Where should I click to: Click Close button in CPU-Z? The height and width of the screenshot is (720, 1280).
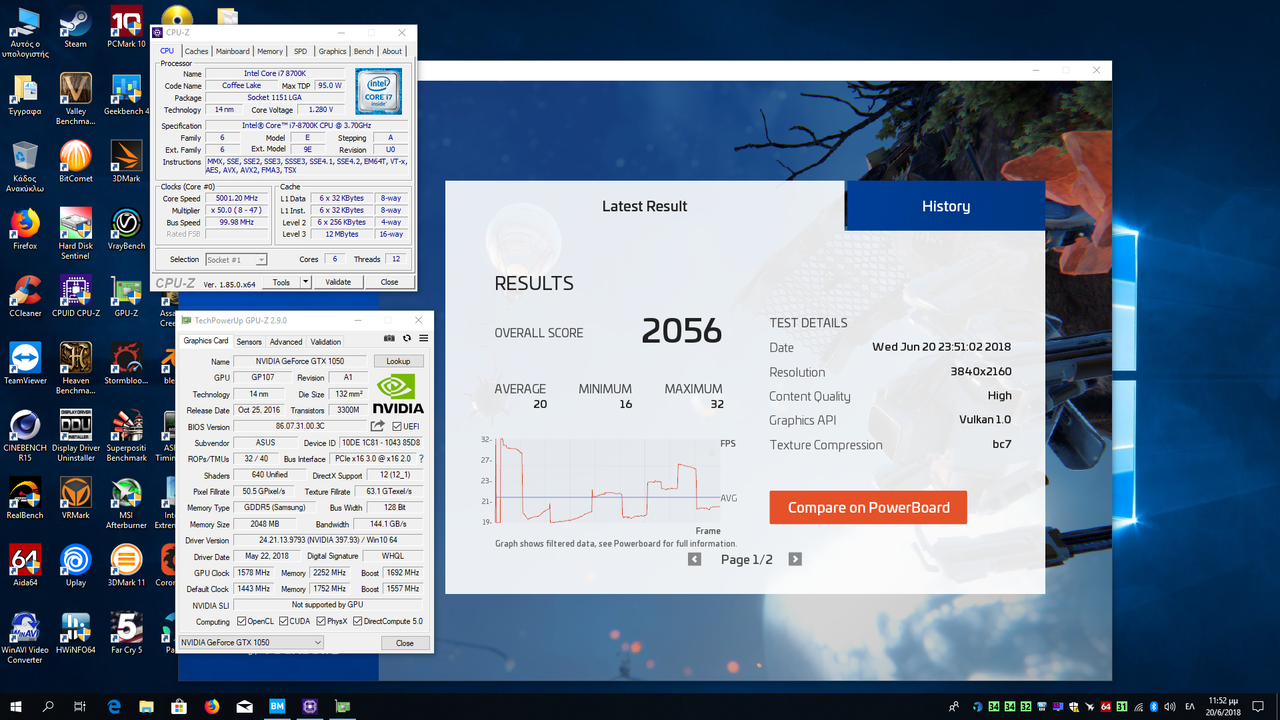click(x=389, y=282)
